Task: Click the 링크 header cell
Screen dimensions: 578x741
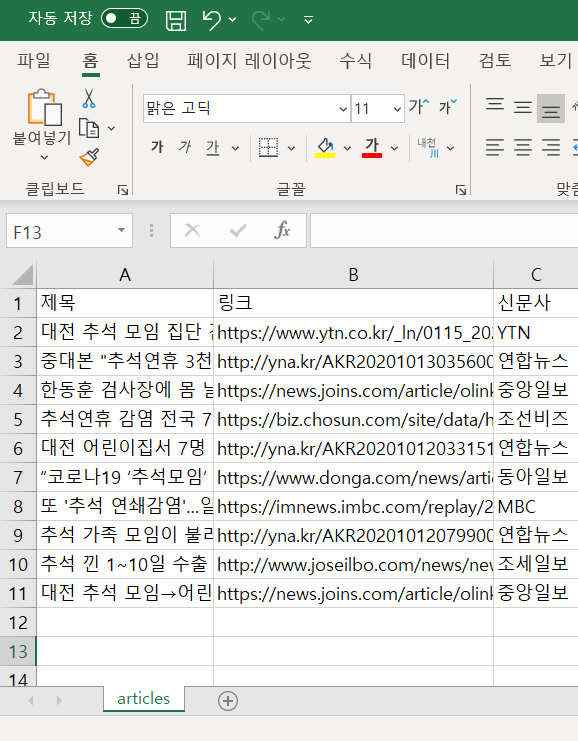Action: [x=353, y=303]
